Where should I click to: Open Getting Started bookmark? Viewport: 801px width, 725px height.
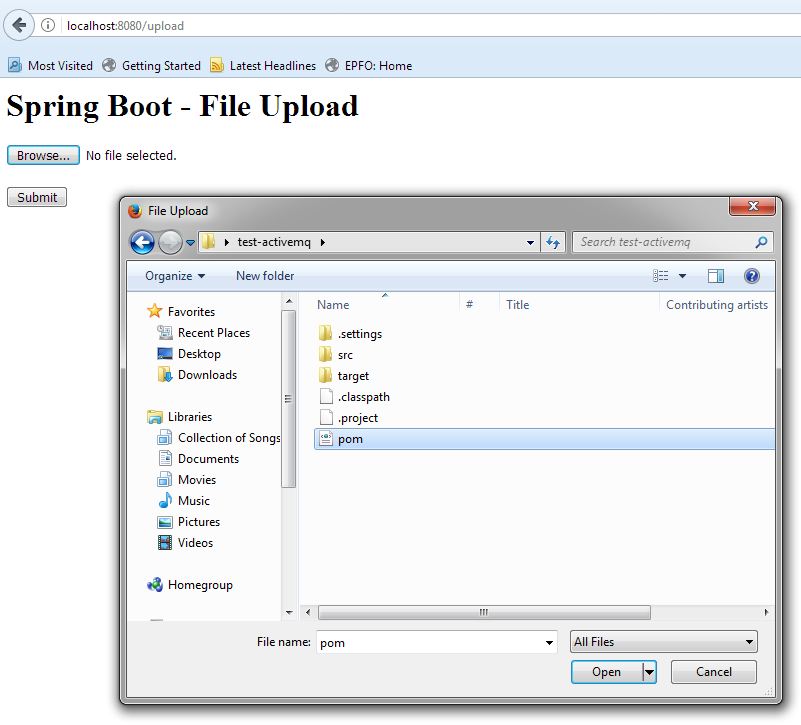(x=151, y=65)
